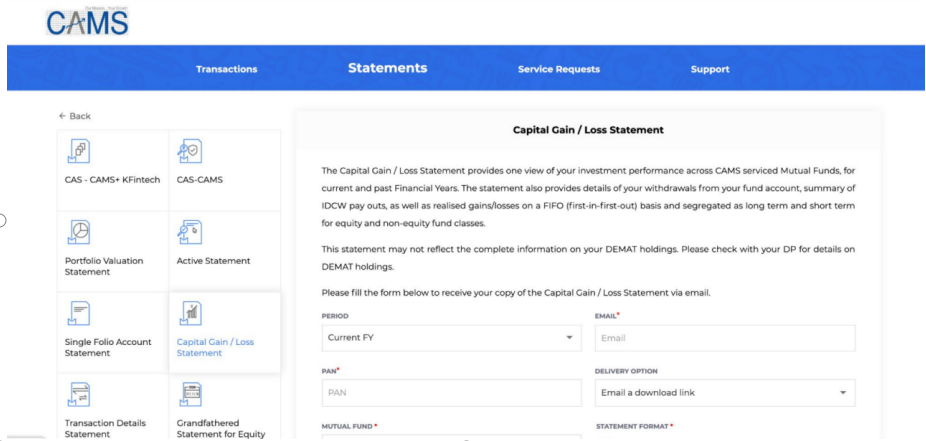This screenshot has height=441, width=926.
Task: Open Active Statement text link
Action: coord(213,261)
